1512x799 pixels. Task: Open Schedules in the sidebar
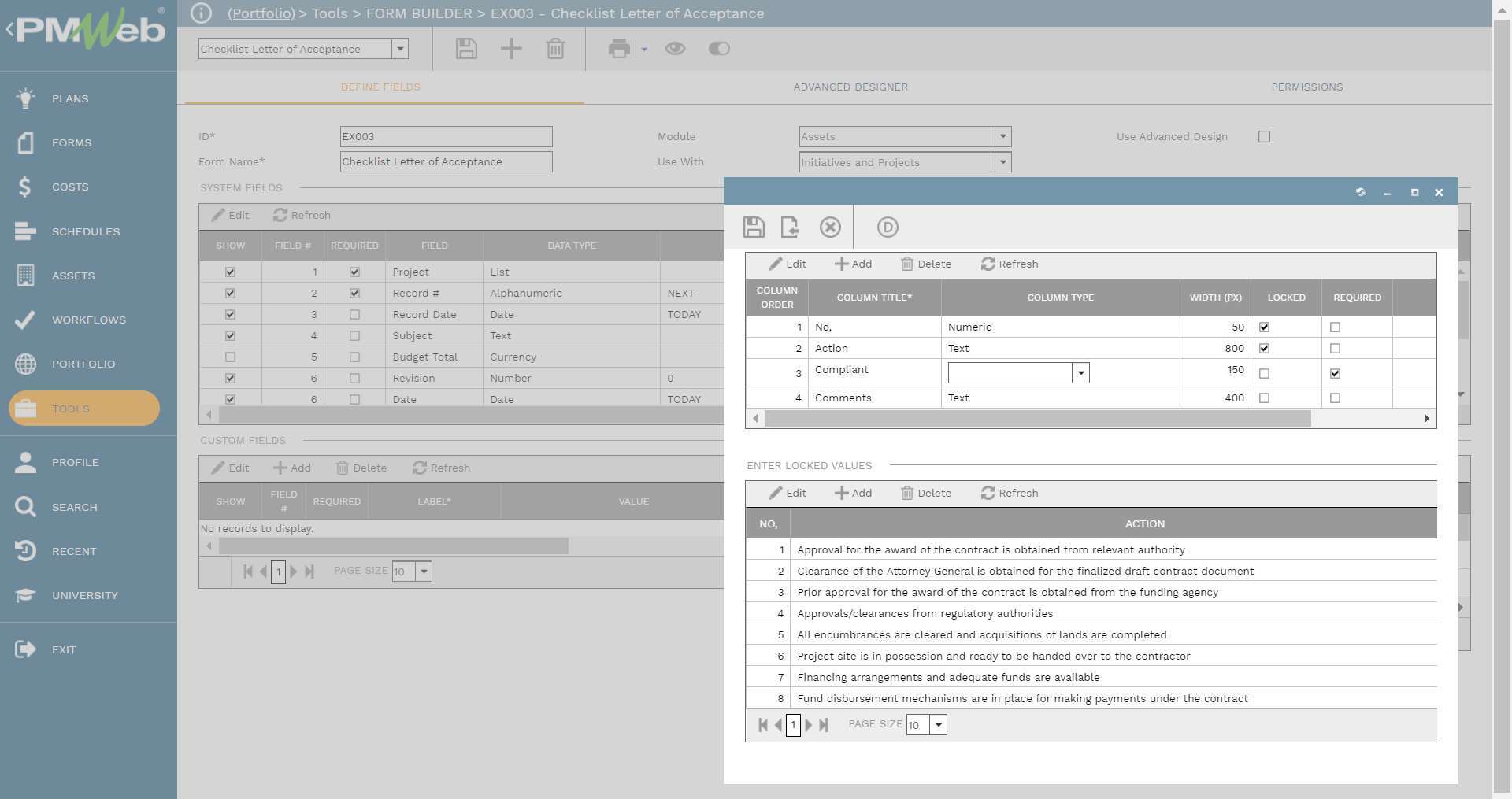(86, 231)
